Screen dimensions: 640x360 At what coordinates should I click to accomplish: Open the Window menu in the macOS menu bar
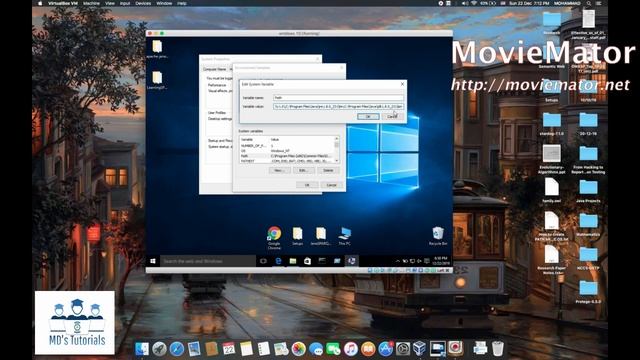(x=164, y=3)
